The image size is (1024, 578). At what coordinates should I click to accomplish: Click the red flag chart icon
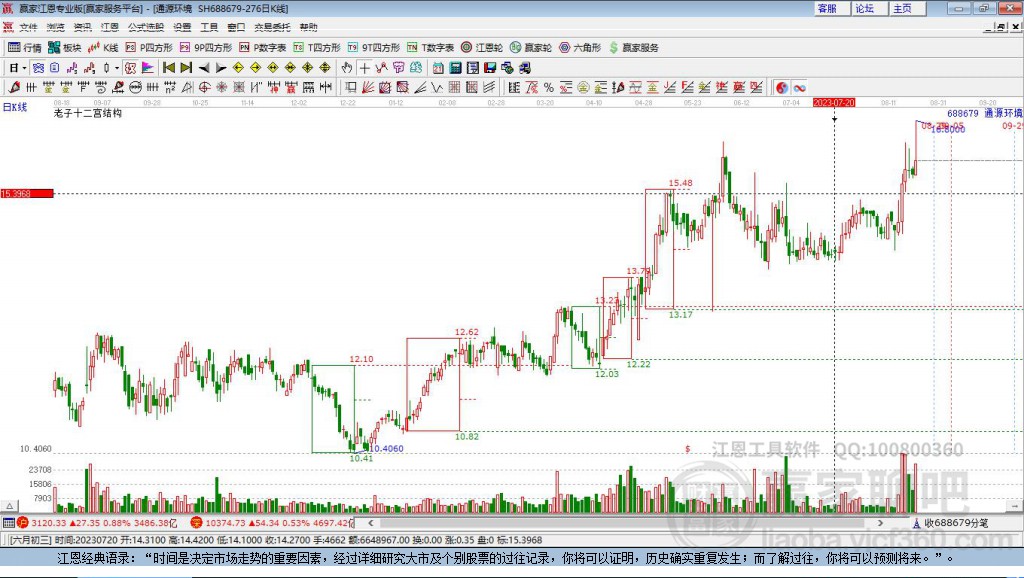tap(148, 68)
